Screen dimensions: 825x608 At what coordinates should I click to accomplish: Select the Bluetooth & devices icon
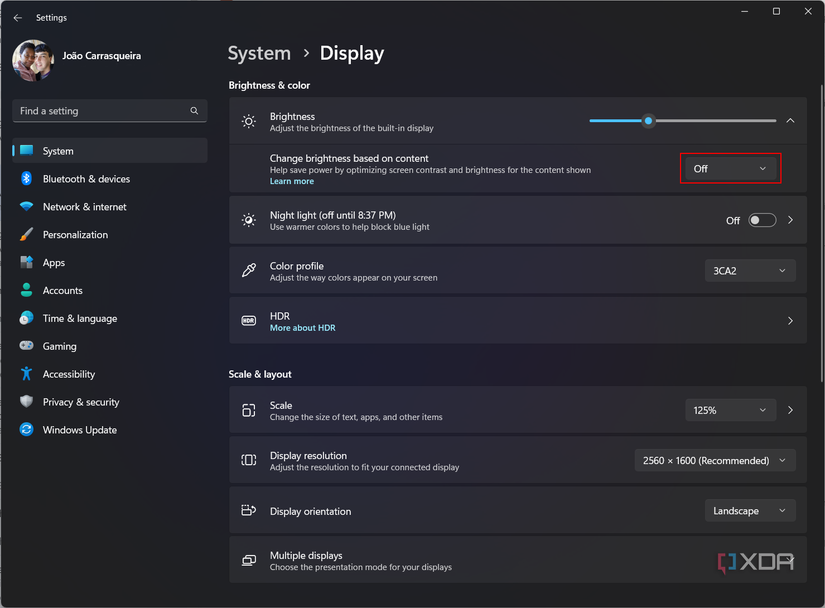coord(26,179)
